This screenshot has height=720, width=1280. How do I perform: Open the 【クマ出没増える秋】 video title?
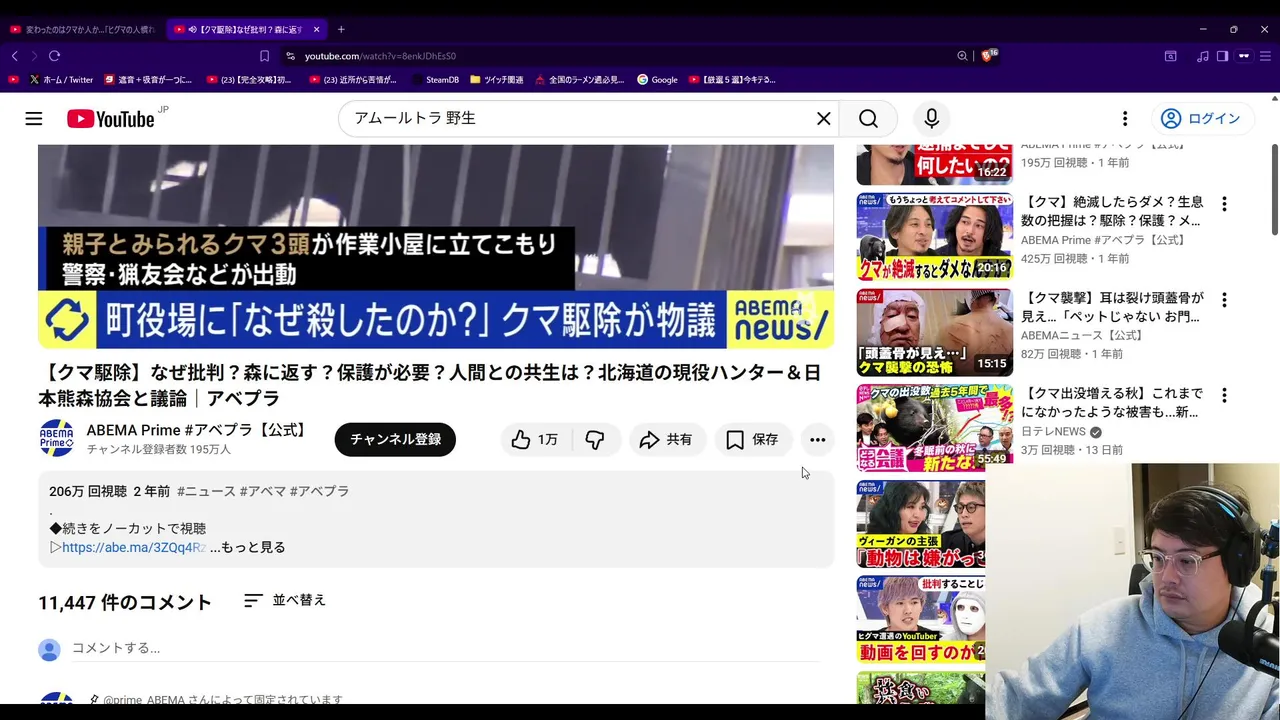(1112, 403)
